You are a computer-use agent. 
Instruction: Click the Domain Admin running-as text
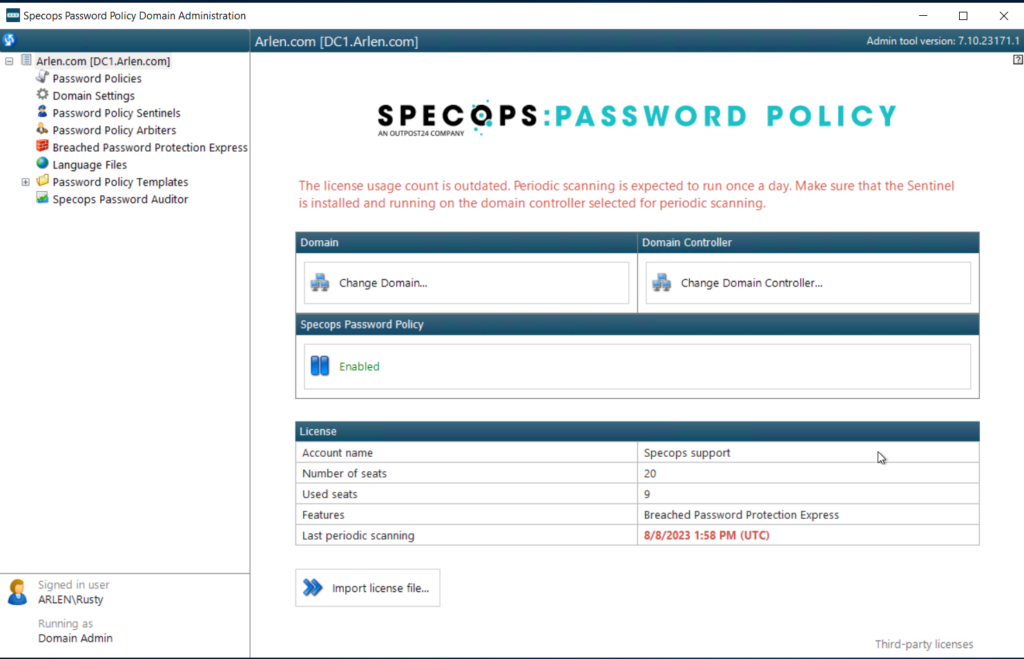pyautogui.click(x=75, y=638)
